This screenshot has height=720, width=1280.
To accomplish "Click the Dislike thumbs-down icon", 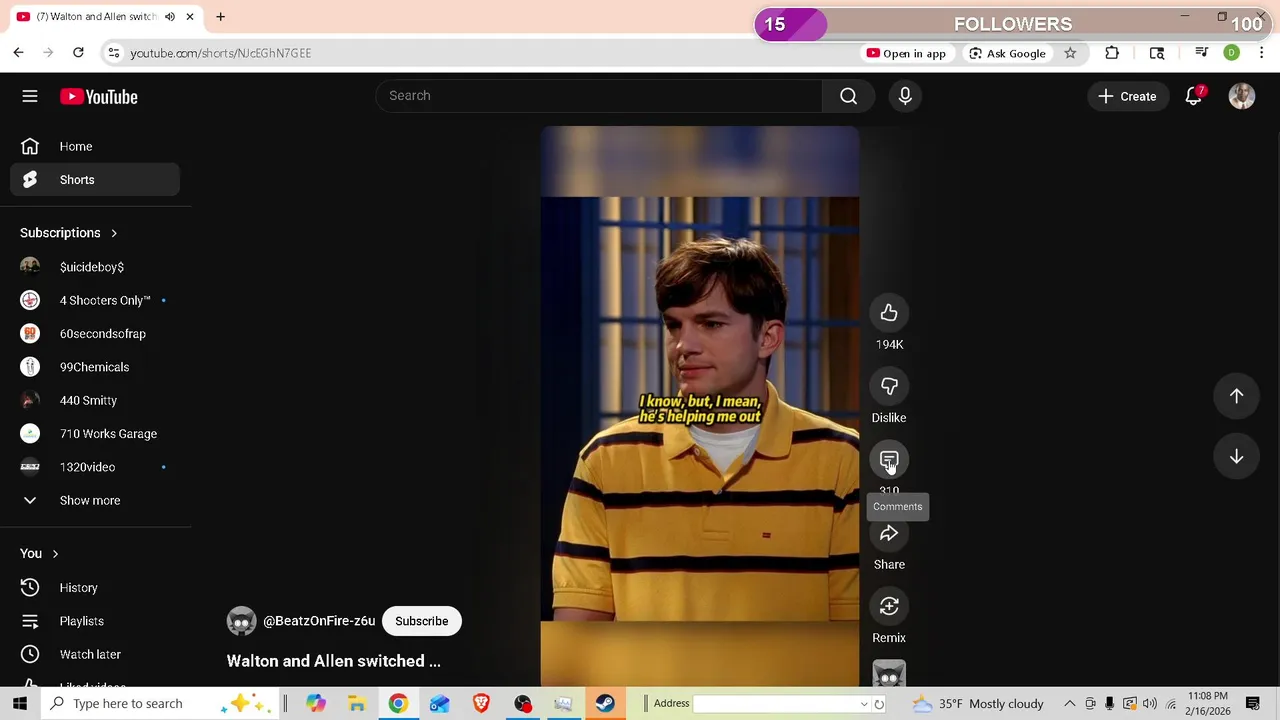I will point(889,386).
